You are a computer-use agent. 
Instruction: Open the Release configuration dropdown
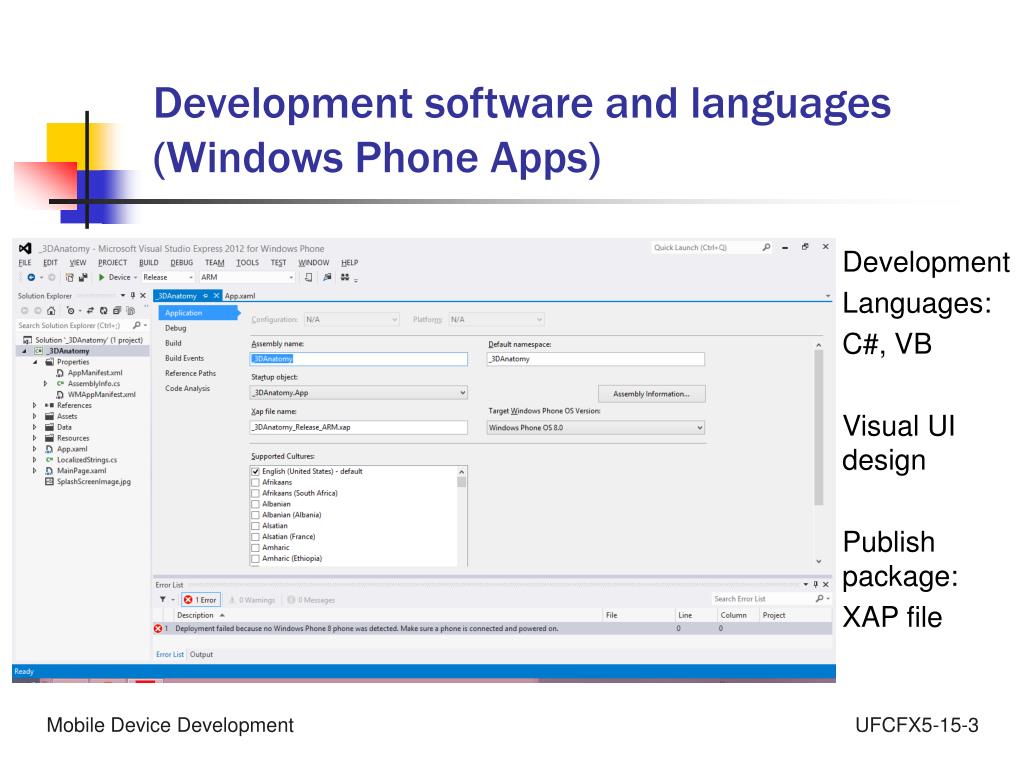coord(168,278)
